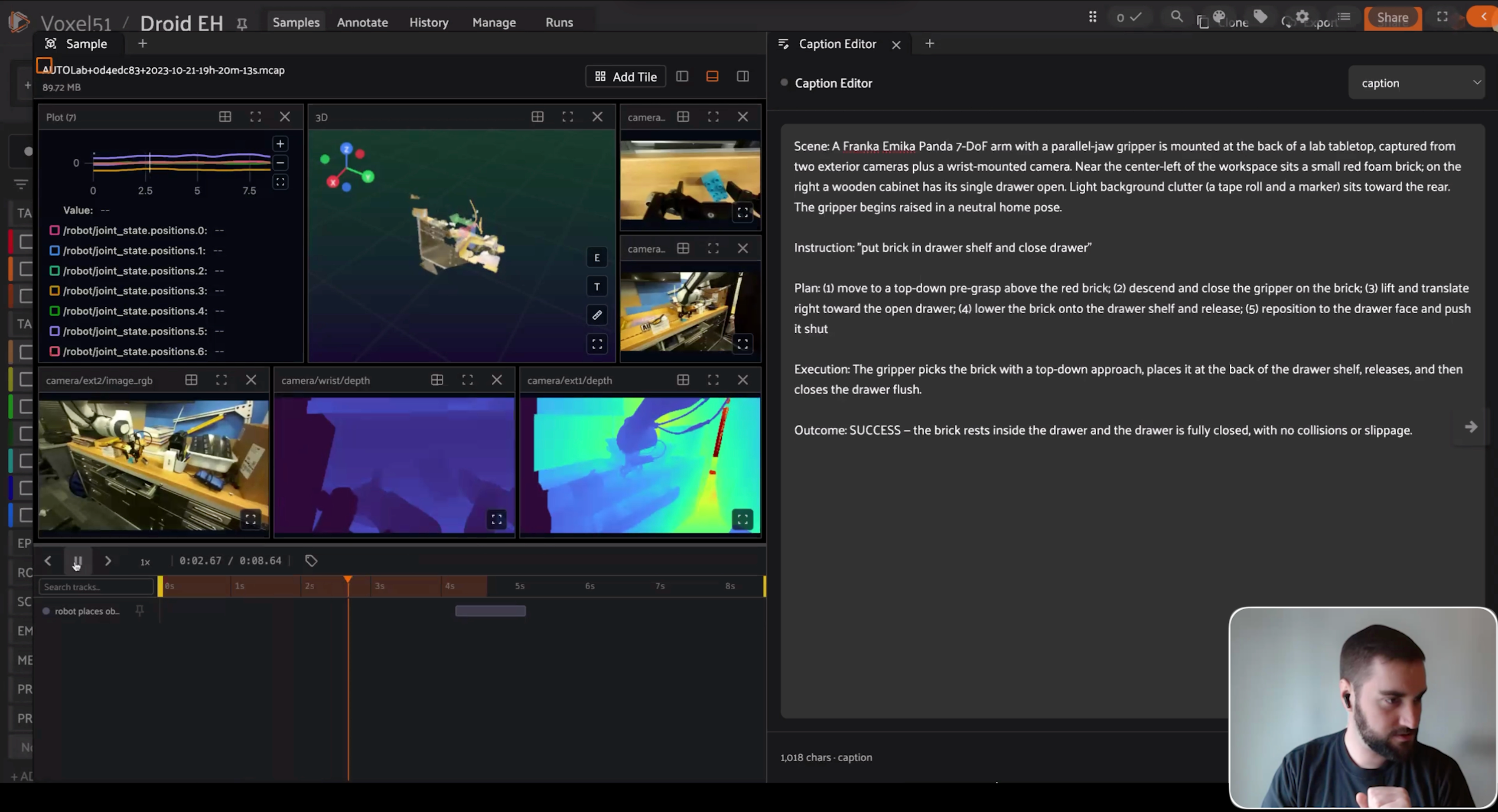This screenshot has width=1498, height=812.
Task: Toggle joint_state.positions.6 series
Action: coord(55,352)
